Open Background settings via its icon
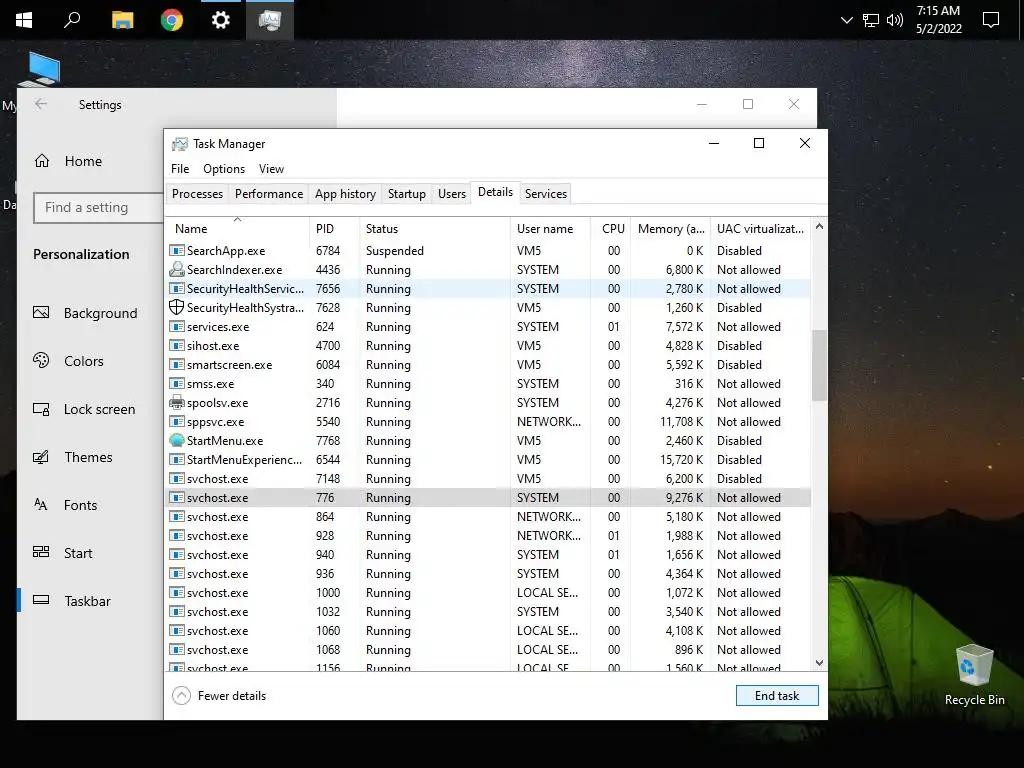 click(41, 313)
